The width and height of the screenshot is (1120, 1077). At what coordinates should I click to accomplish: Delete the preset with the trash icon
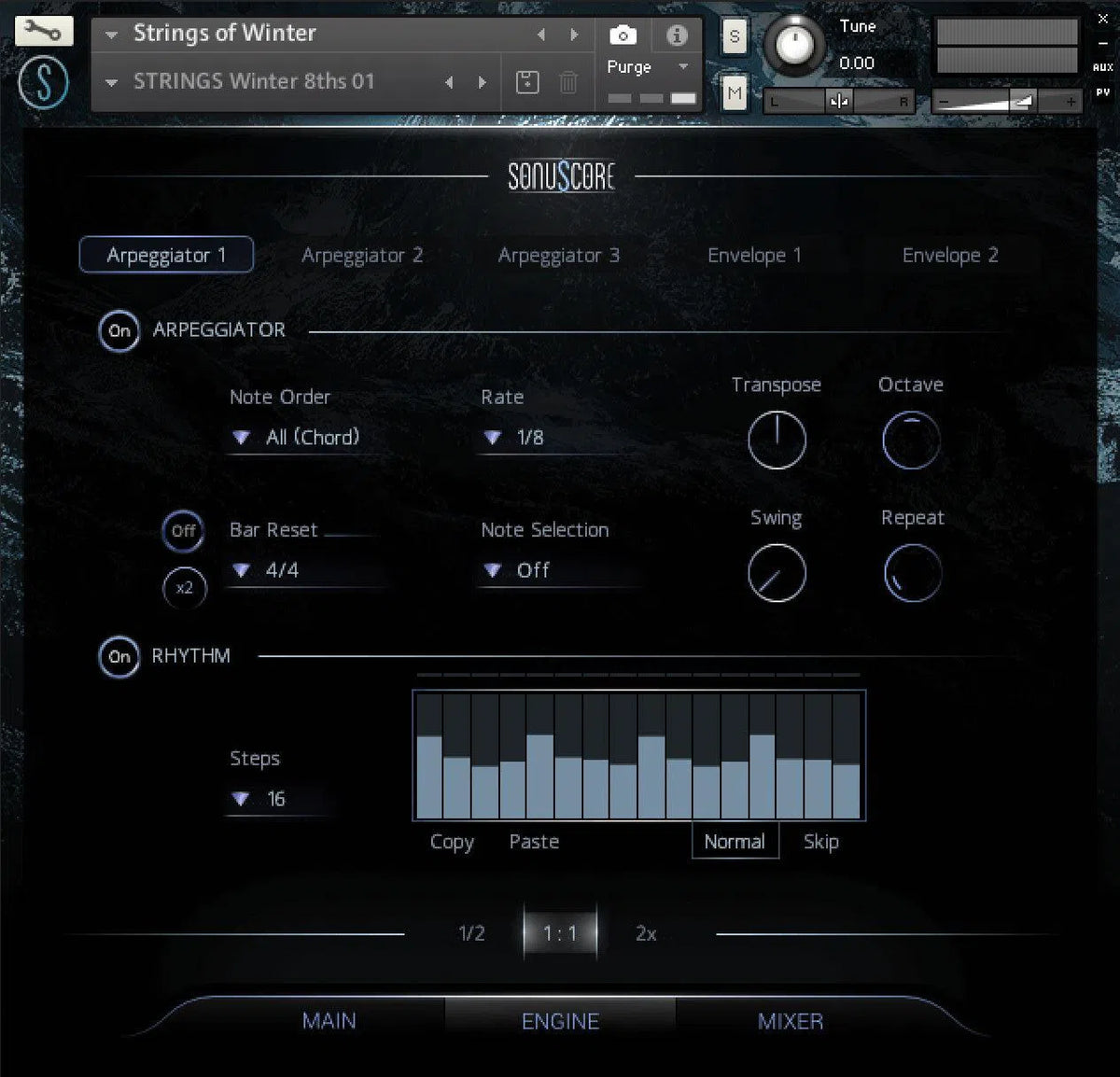pyautogui.click(x=571, y=82)
